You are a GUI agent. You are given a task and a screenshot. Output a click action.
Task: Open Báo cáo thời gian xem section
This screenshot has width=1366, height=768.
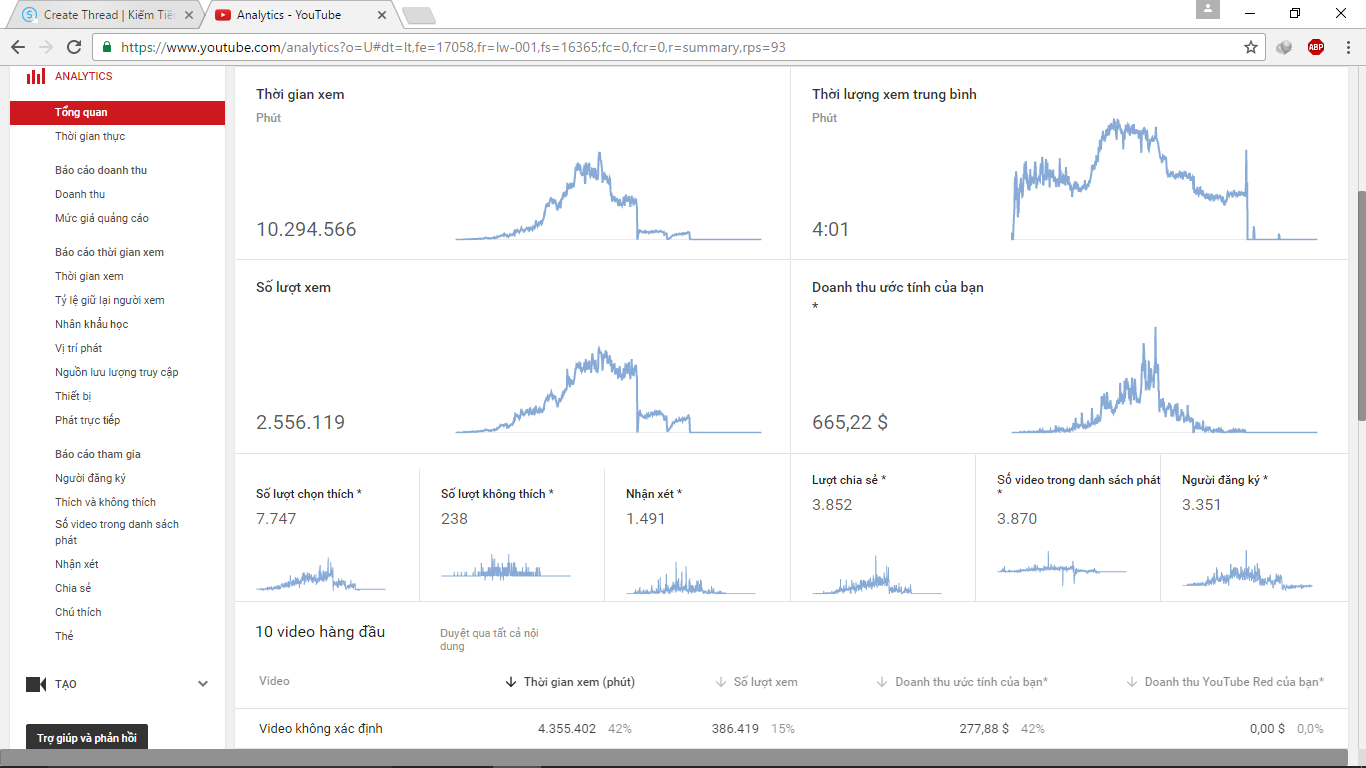tap(110, 253)
